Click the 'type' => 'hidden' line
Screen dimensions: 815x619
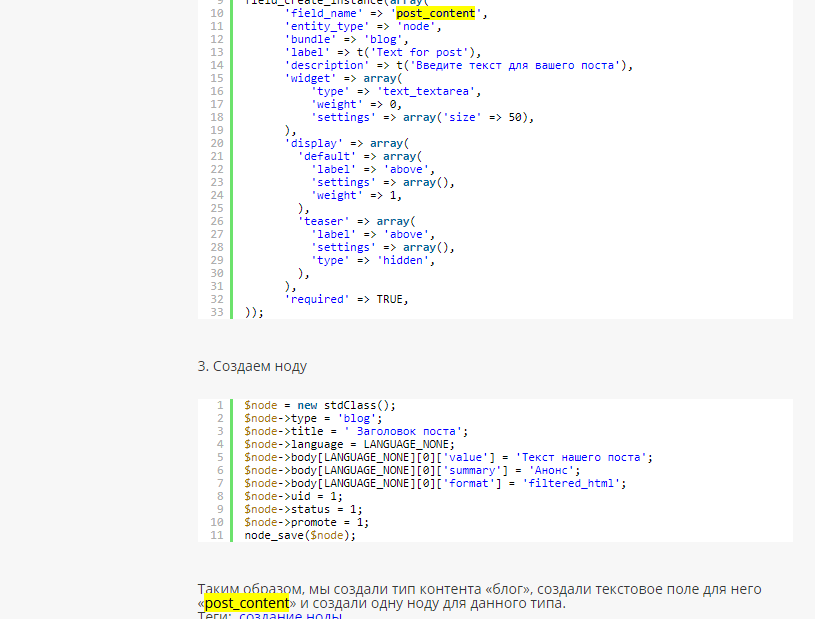[373, 260]
